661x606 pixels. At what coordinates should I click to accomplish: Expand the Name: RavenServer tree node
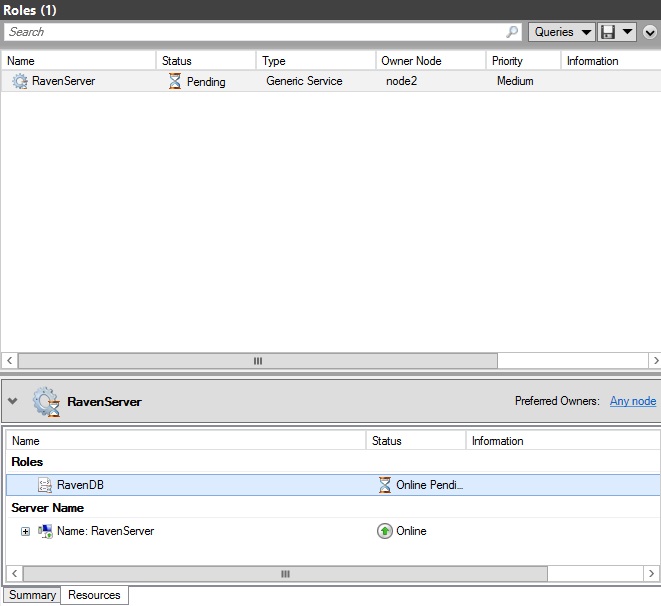tap(25, 531)
